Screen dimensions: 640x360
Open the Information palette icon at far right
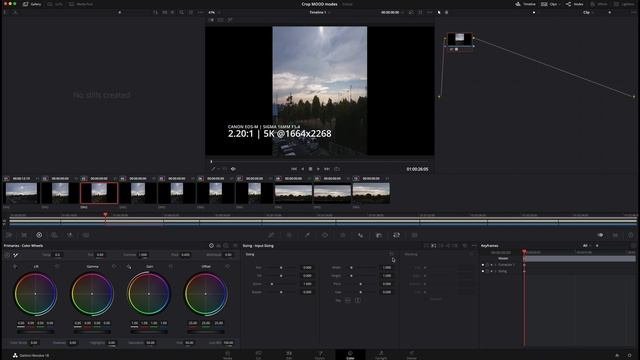click(631, 235)
